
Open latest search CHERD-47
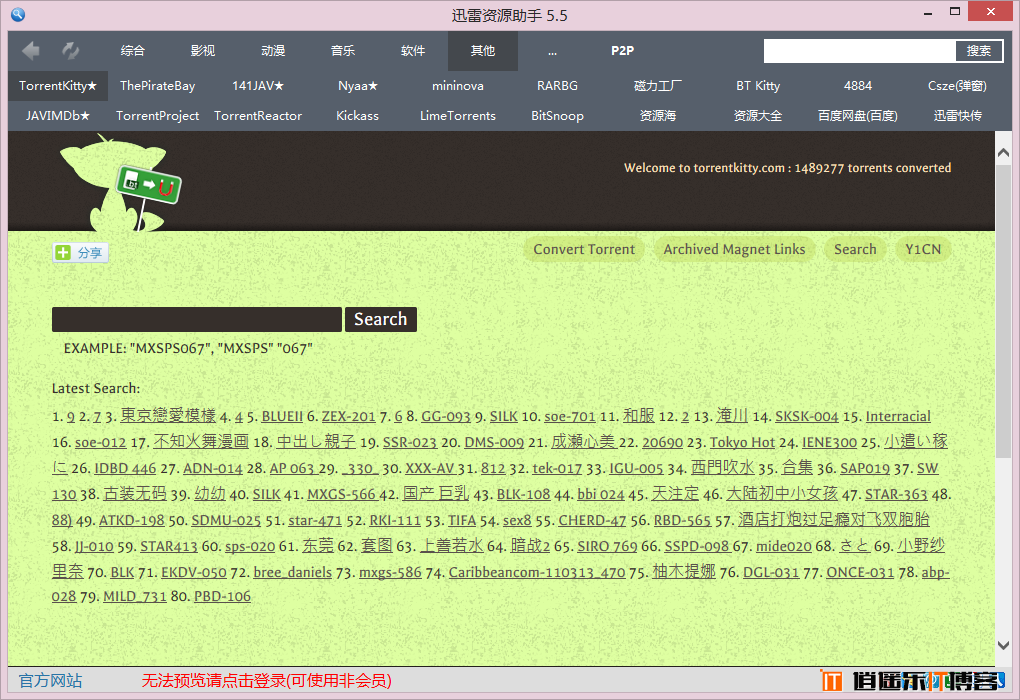pyautogui.click(x=592, y=520)
